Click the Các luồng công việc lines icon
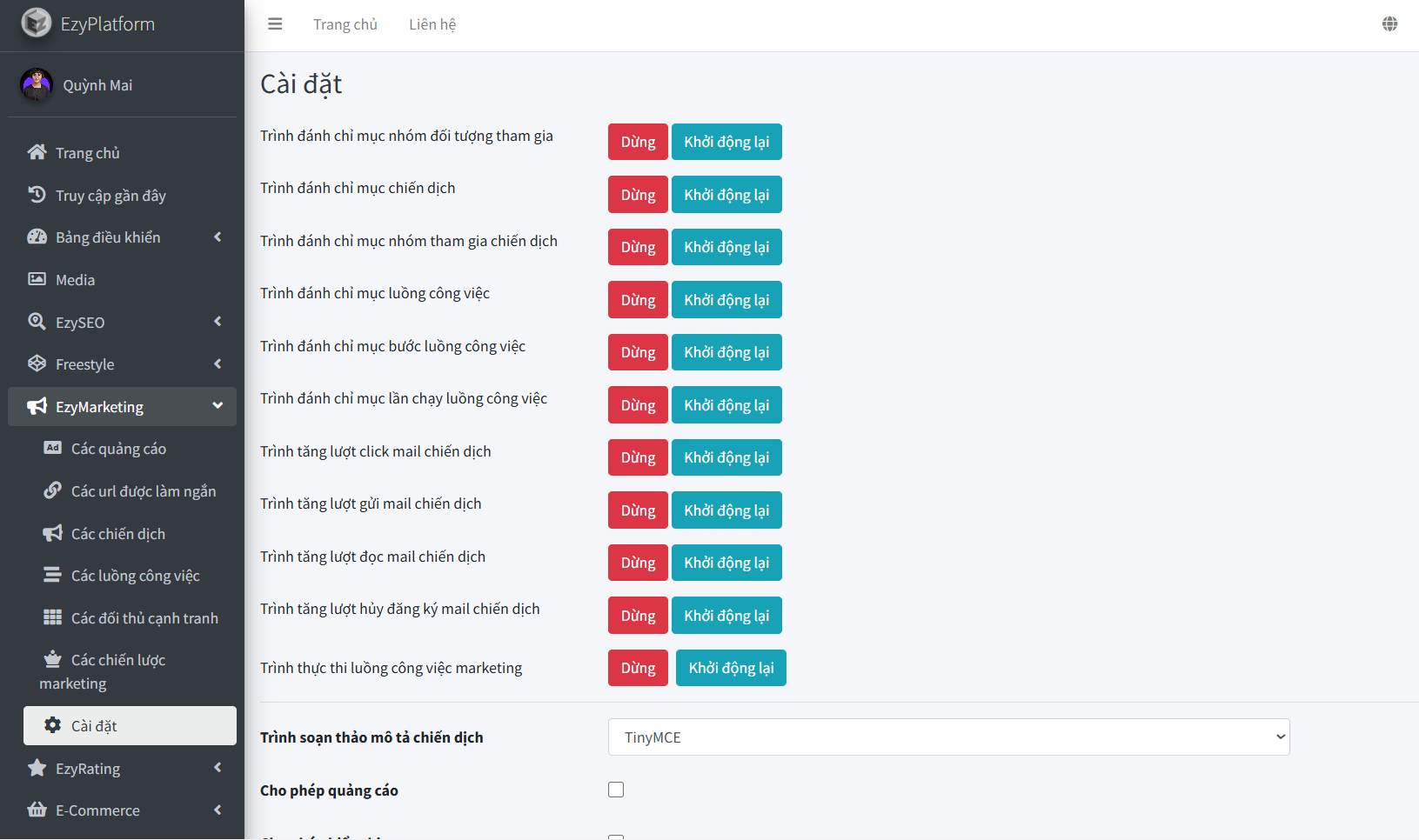1419x840 pixels. coord(52,575)
